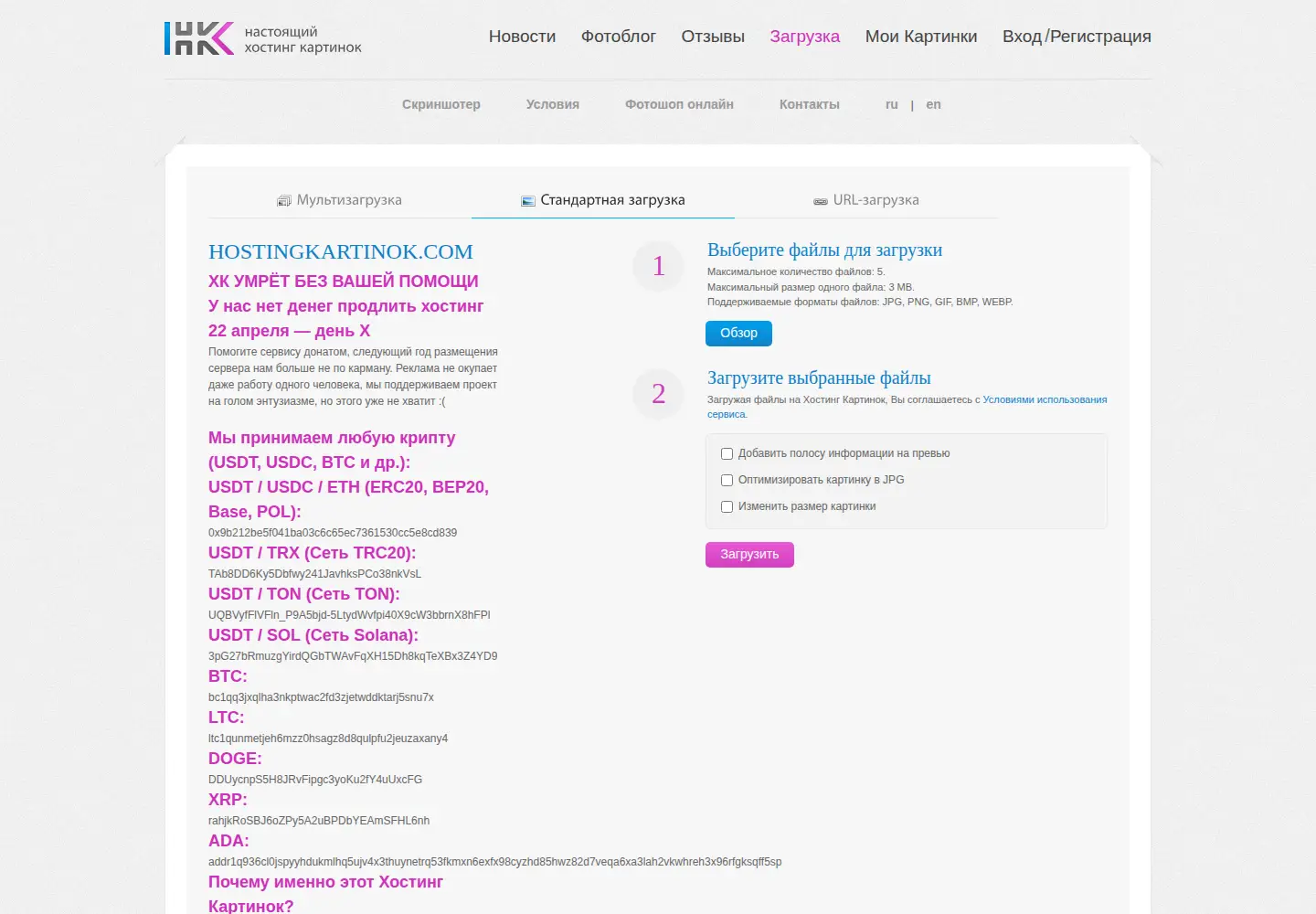Image resolution: width=1316 pixels, height=914 pixels.
Task: Open Отзывы page
Action: click(x=713, y=37)
